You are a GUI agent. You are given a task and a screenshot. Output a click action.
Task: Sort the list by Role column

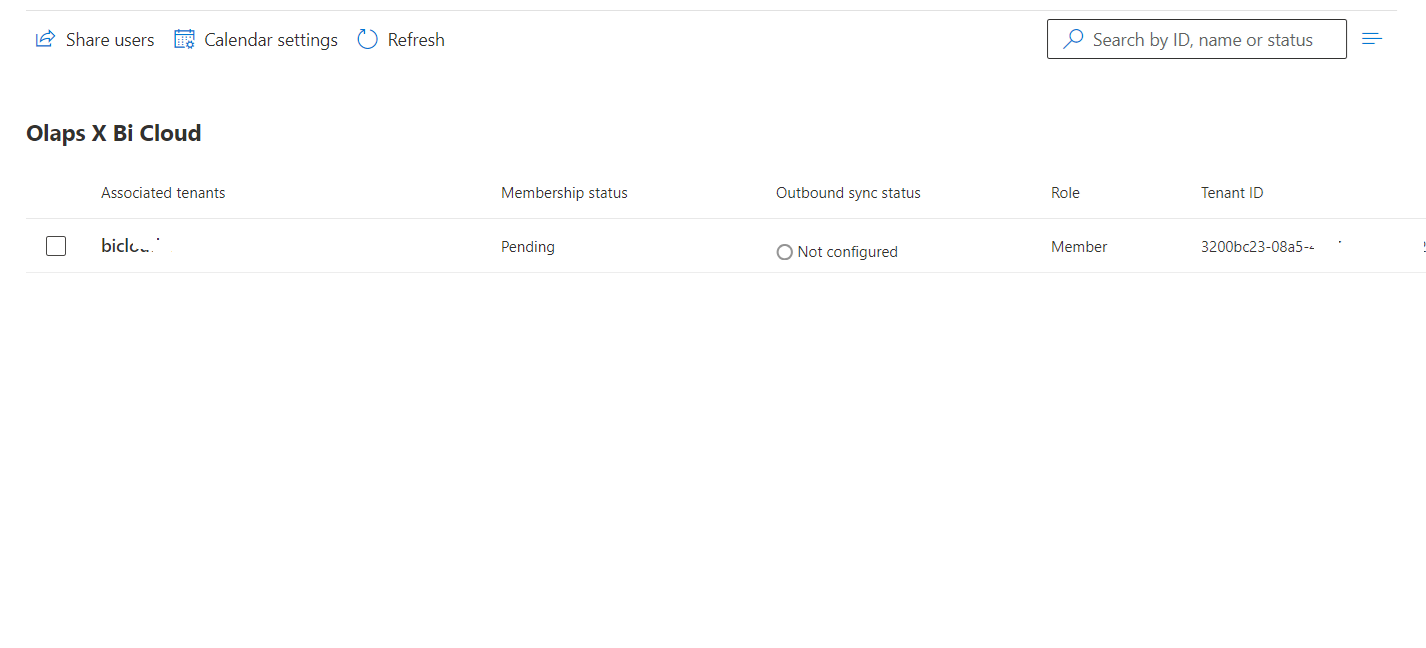tap(1065, 192)
